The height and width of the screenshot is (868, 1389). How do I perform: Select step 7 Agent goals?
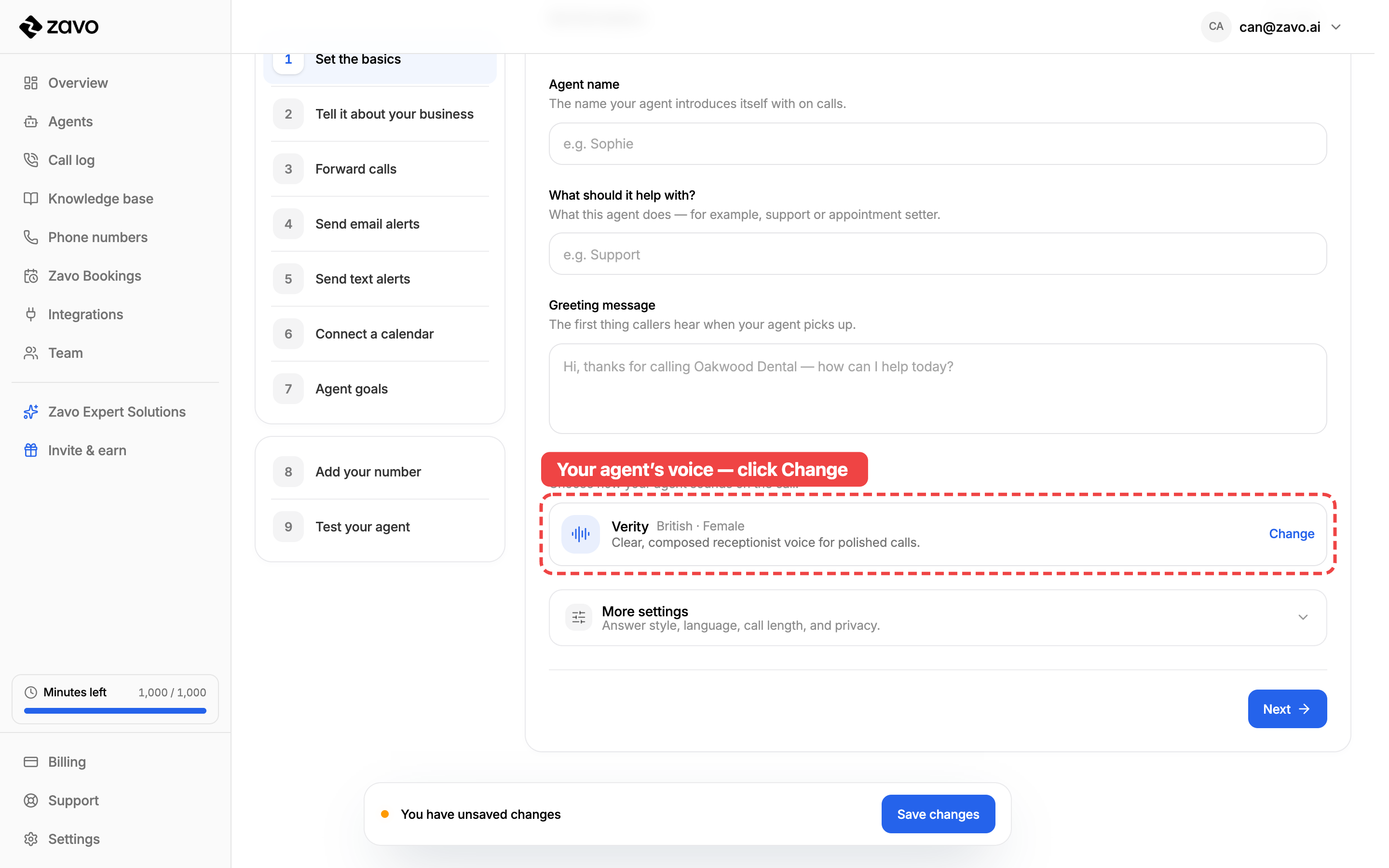click(380, 389)
